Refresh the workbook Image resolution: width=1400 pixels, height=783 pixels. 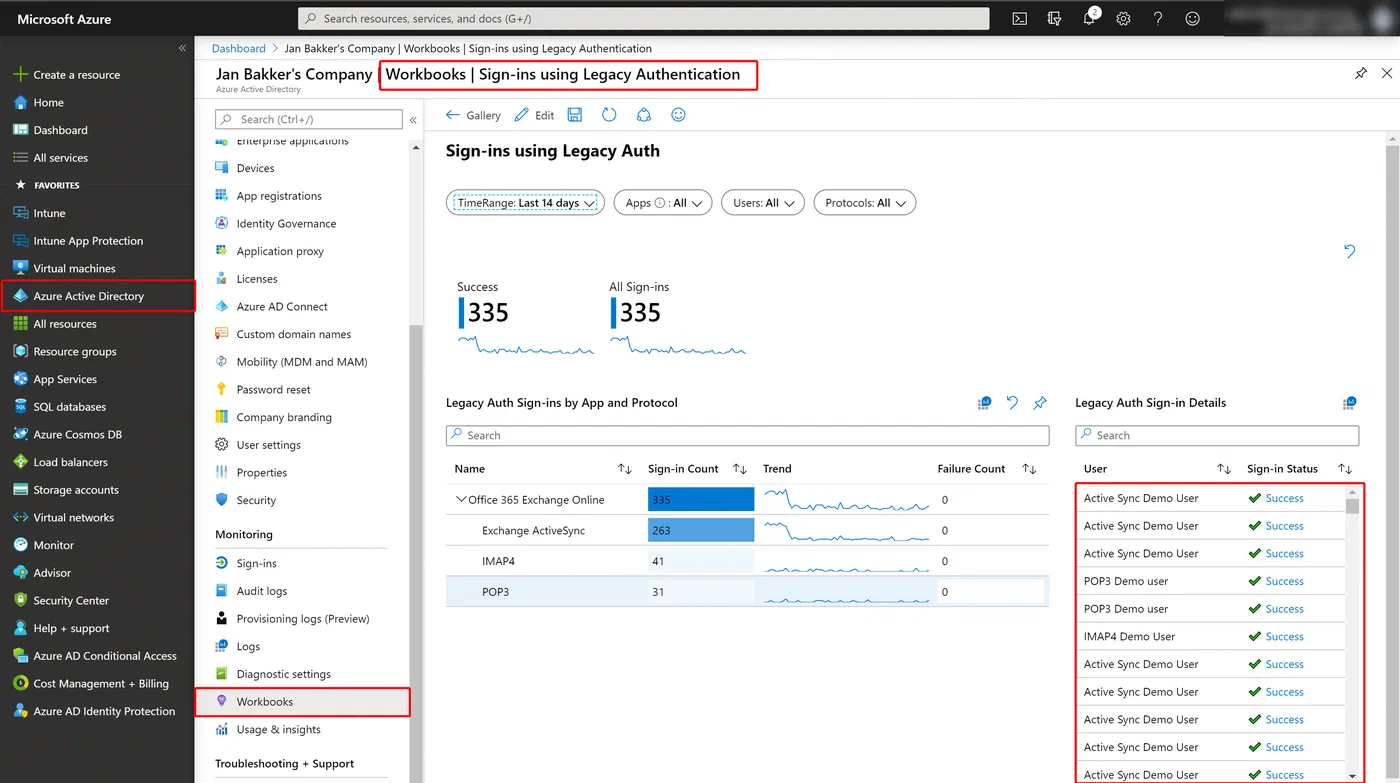coord(609,115)
